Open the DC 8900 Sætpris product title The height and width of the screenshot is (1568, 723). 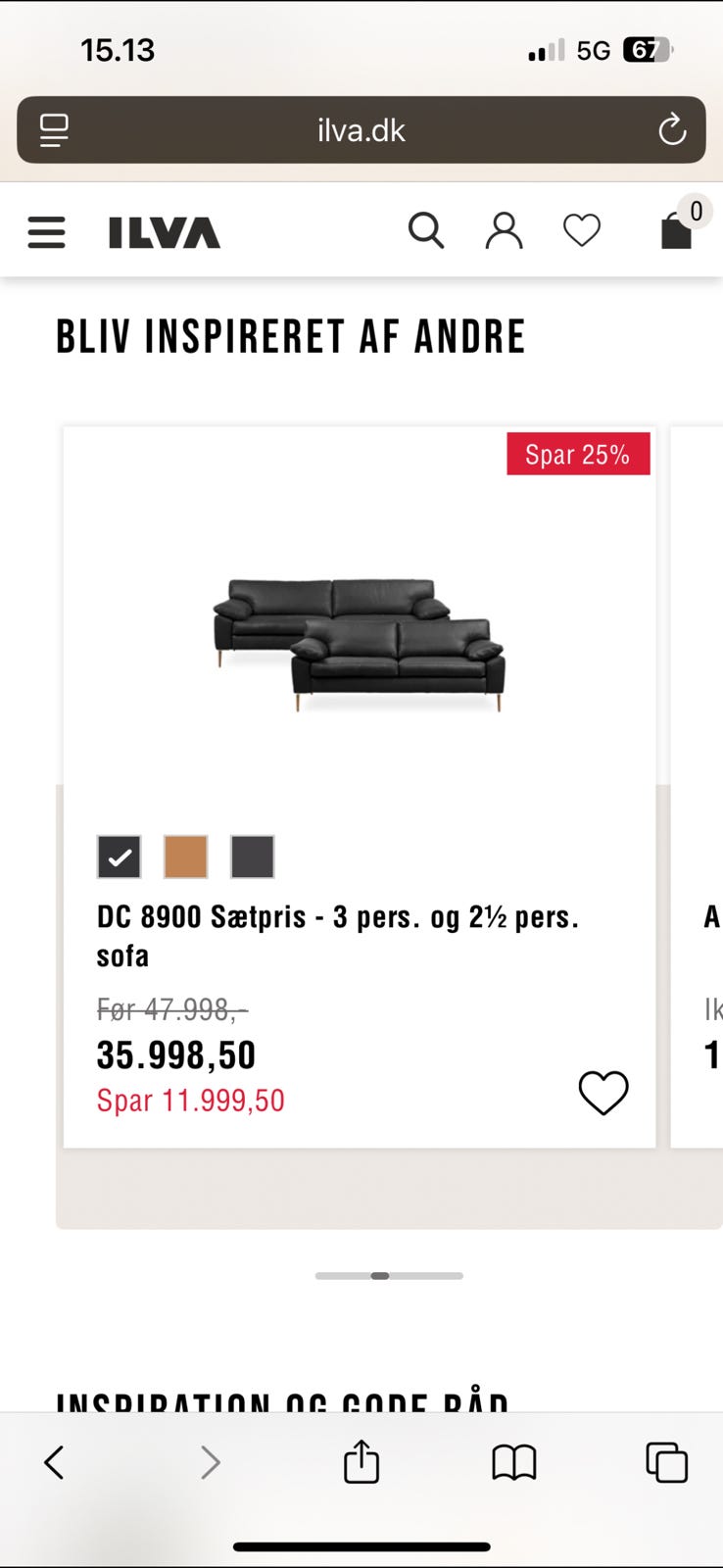(337, 935)
